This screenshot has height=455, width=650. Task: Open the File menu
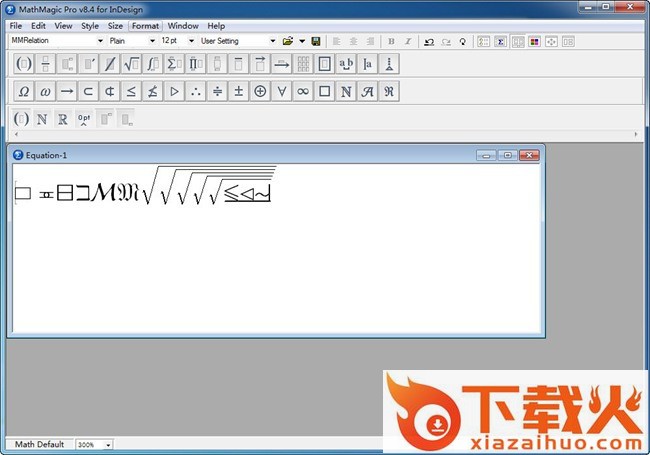16,26
